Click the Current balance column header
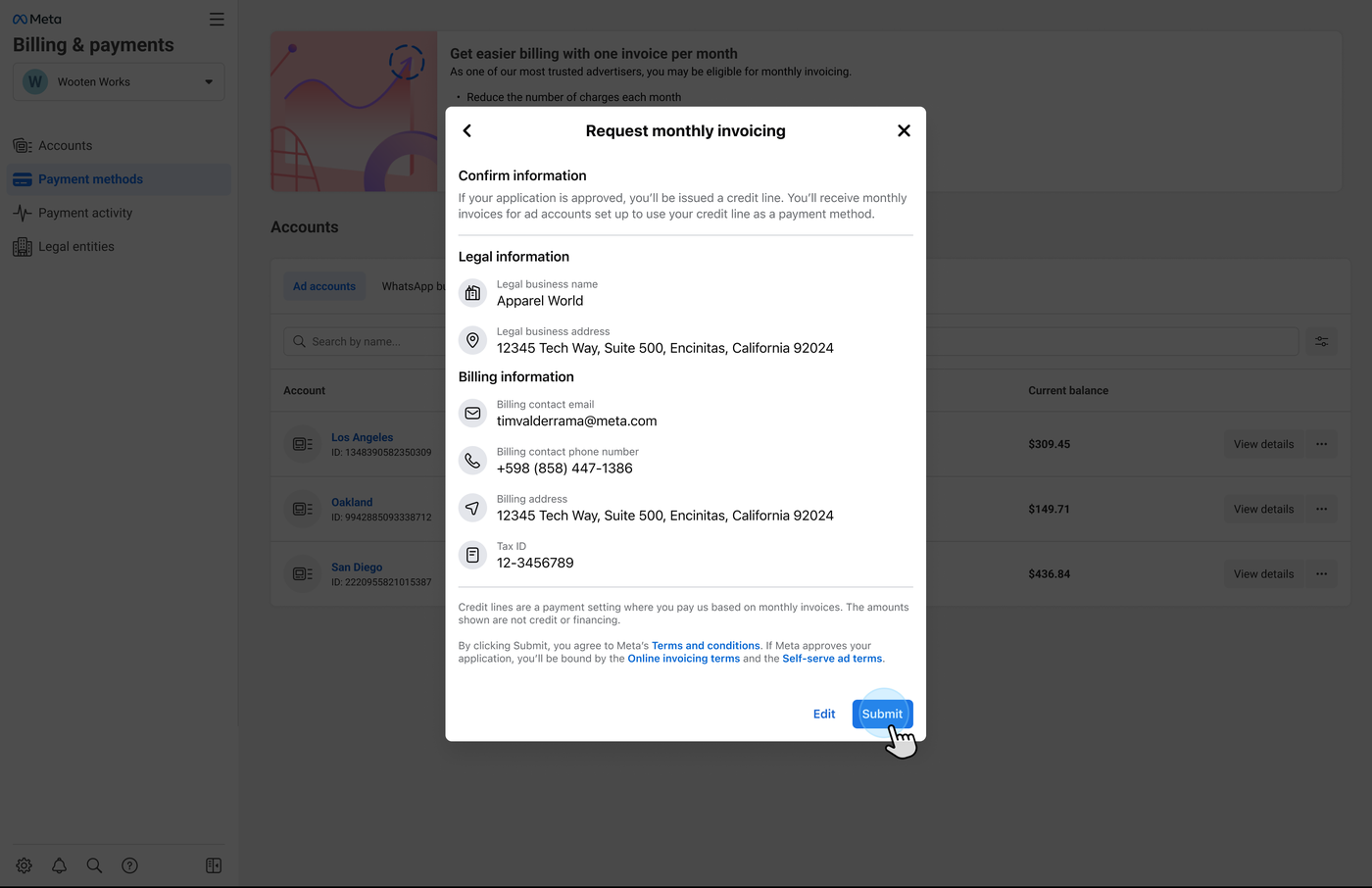 1068,390
